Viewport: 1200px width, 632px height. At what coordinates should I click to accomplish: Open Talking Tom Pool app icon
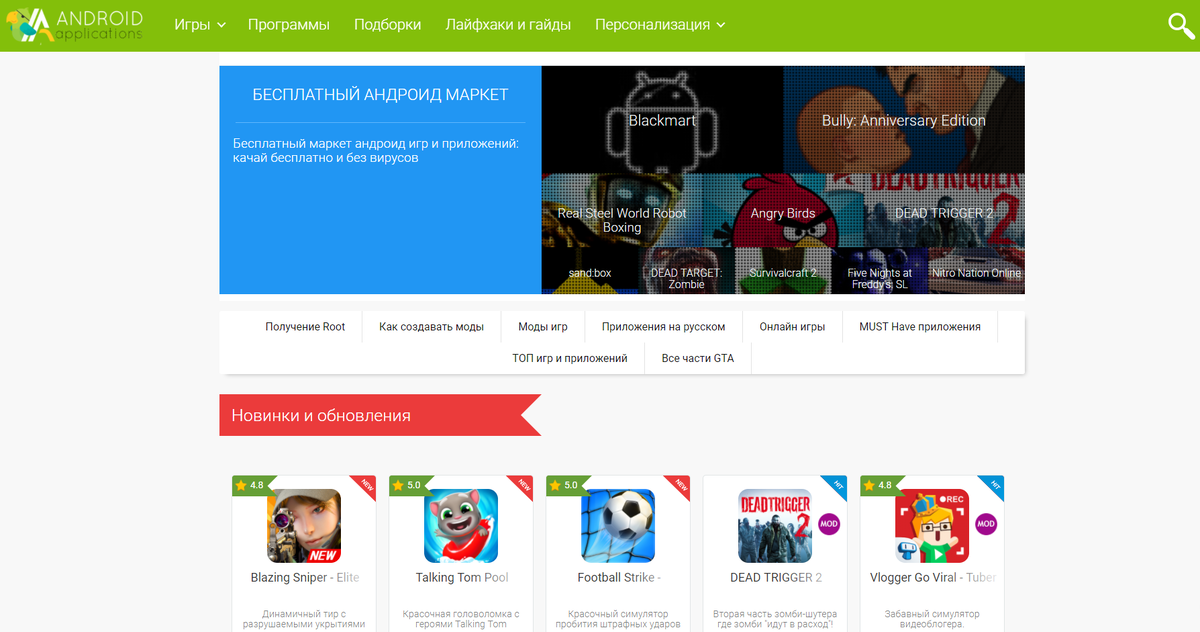point(461,526)
